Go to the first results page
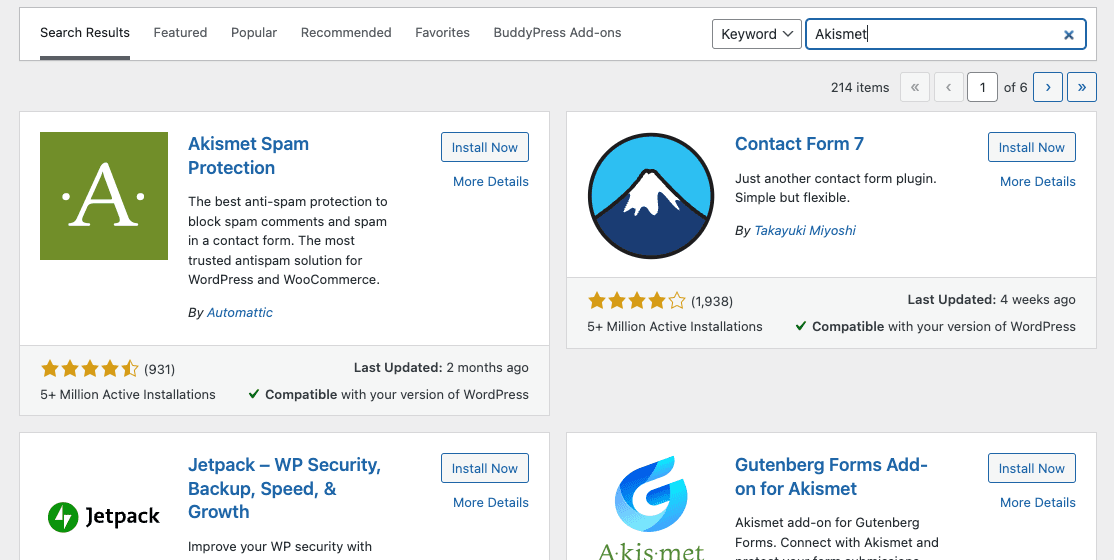 (x=915, y=87)
